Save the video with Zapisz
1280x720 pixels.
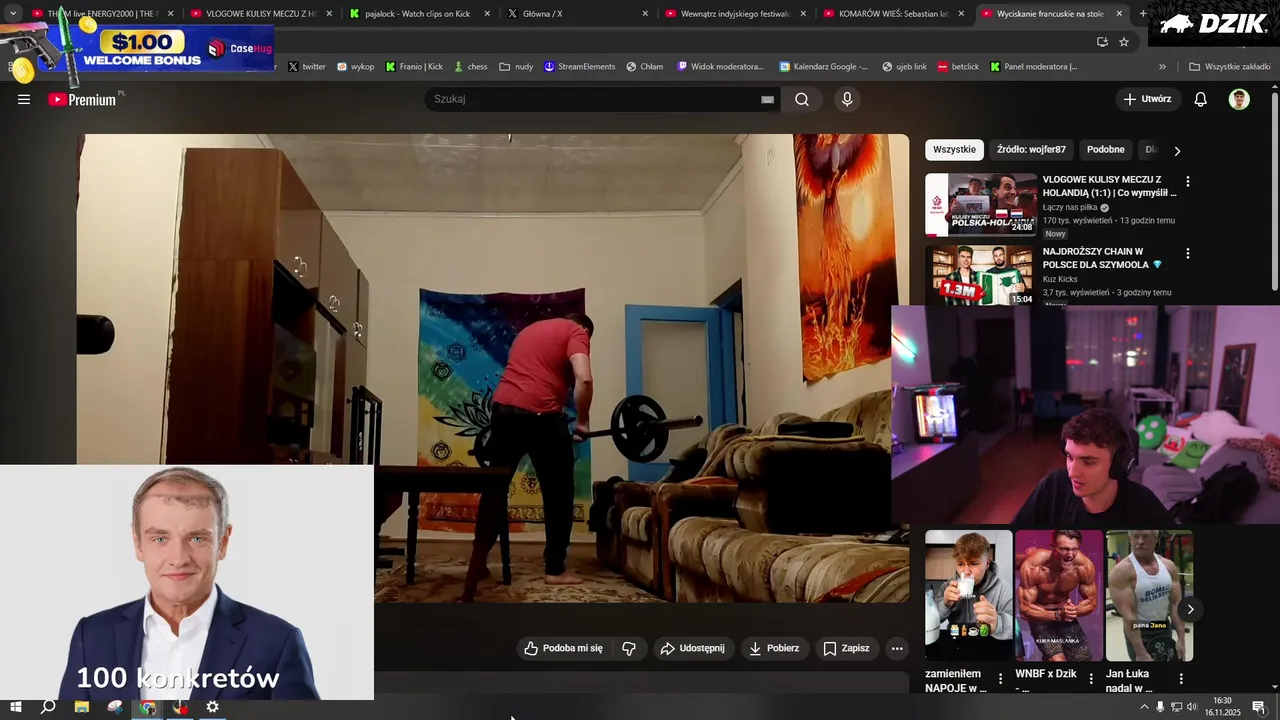tap(846, 648)
